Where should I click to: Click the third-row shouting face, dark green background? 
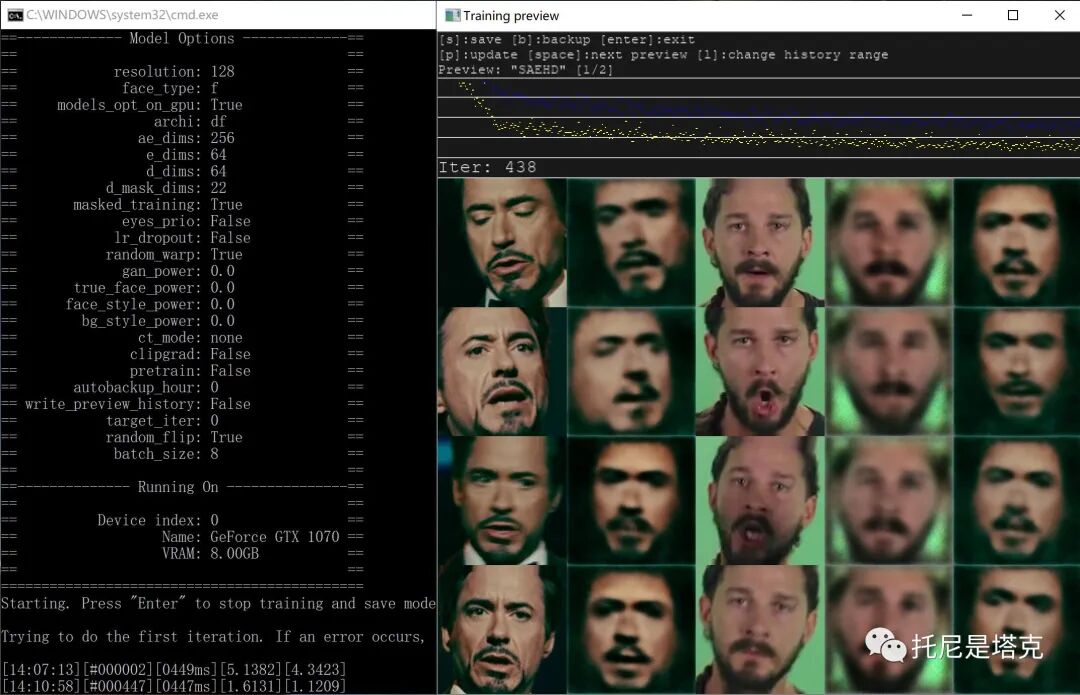tap(760, 501)
